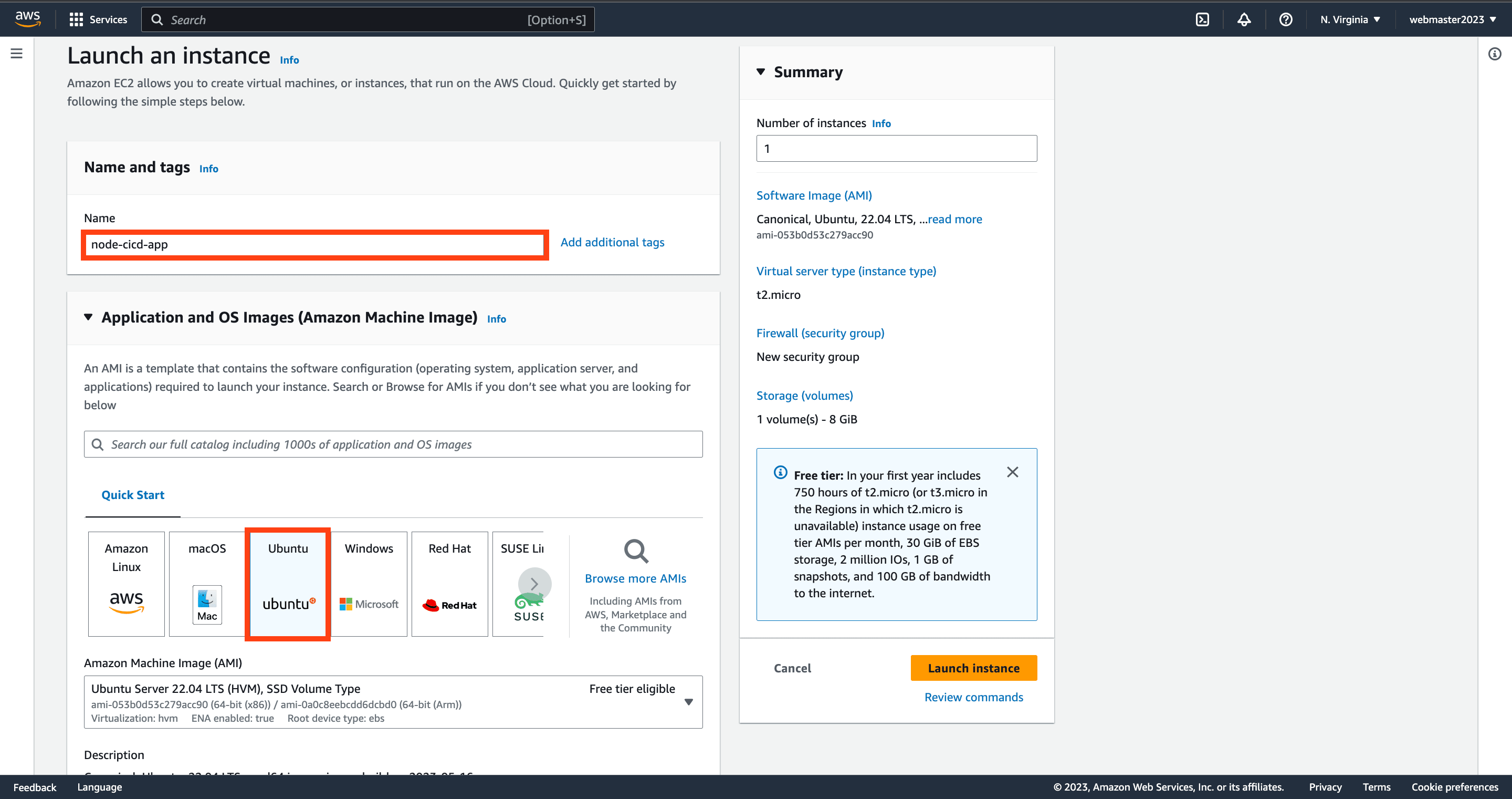Image resolution: width=1512 pixels, height=799 pixels.
Task: Click the ami-053b0d53c279acc90 ID in Summary
Action: click(x=815, y=235)
